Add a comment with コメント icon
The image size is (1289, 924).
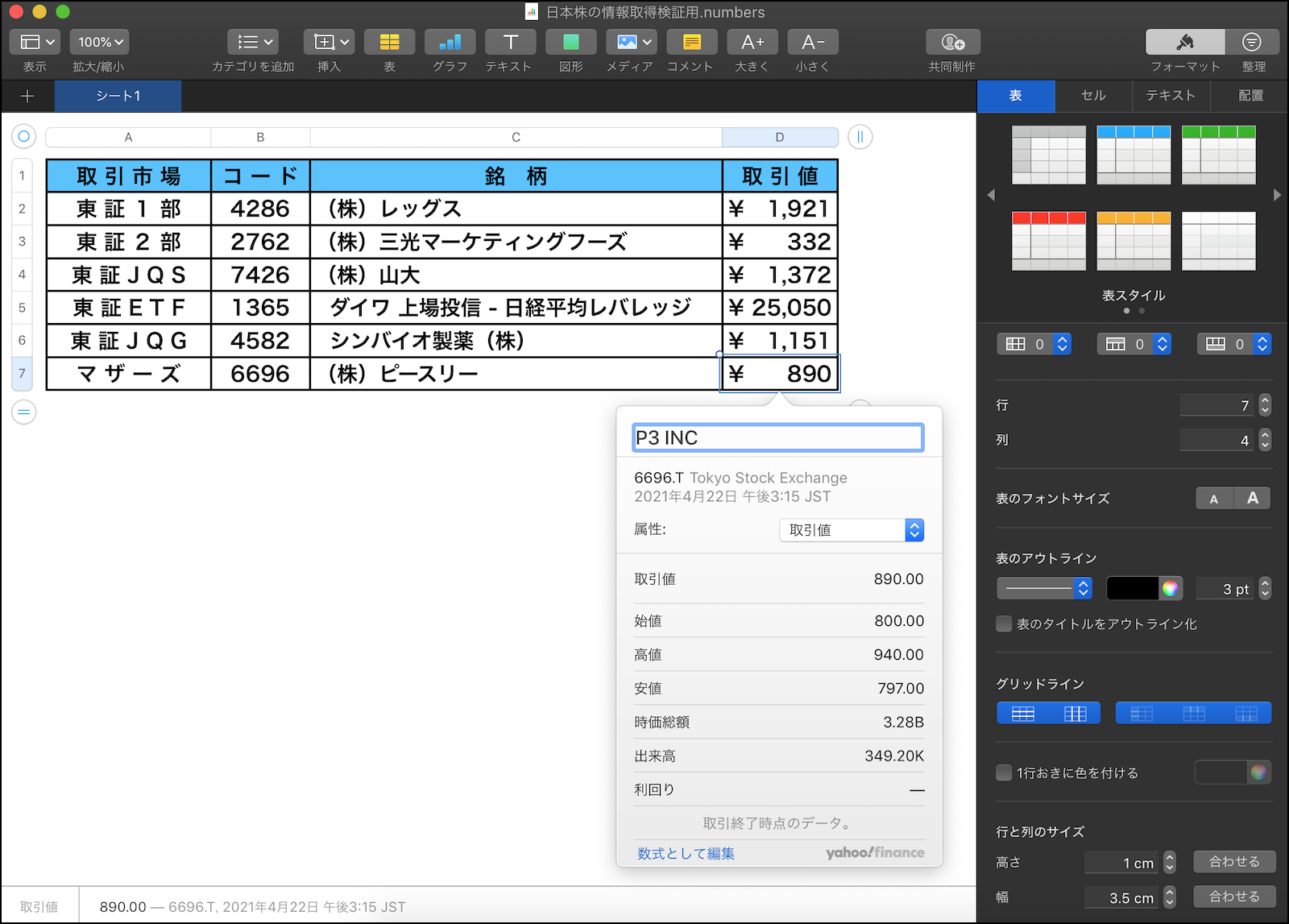pyautogui.click(x=690, y=42)
